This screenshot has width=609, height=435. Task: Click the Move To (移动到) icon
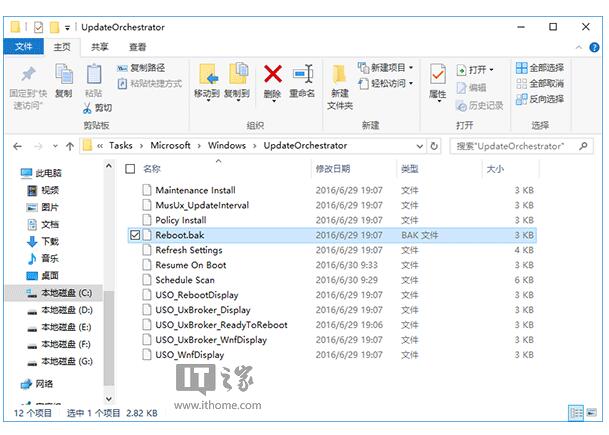(207, 78)
